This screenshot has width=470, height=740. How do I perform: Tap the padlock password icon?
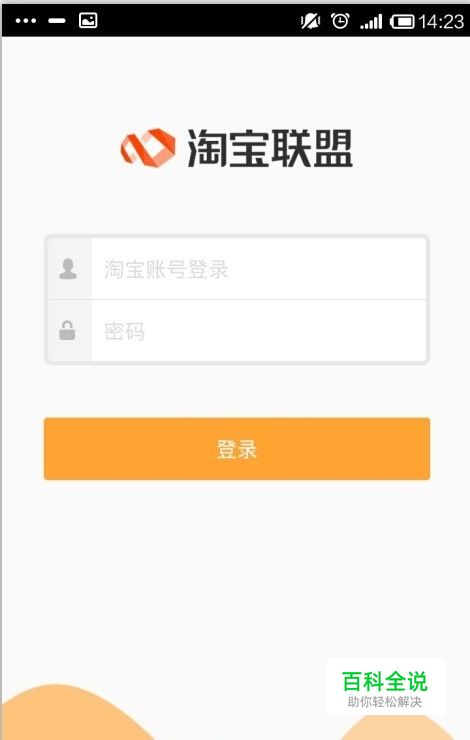click(67, 330)
